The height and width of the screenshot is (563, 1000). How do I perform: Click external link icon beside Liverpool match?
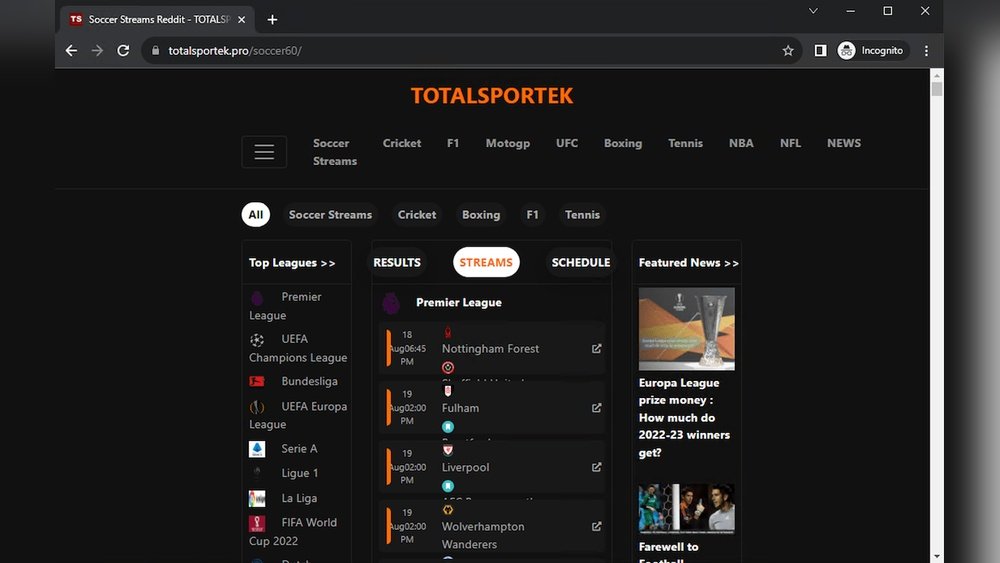597,467
